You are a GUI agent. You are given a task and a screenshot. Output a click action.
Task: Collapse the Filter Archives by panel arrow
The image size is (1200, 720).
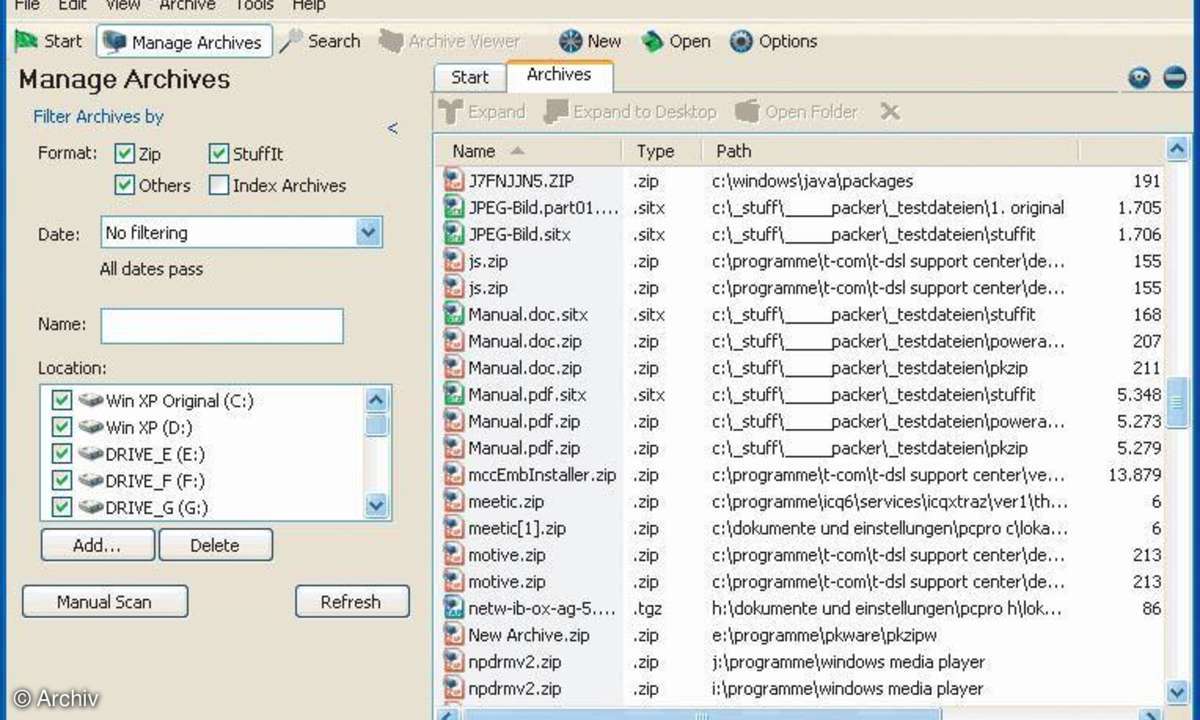pyautogui.click(x=393, y=128)
